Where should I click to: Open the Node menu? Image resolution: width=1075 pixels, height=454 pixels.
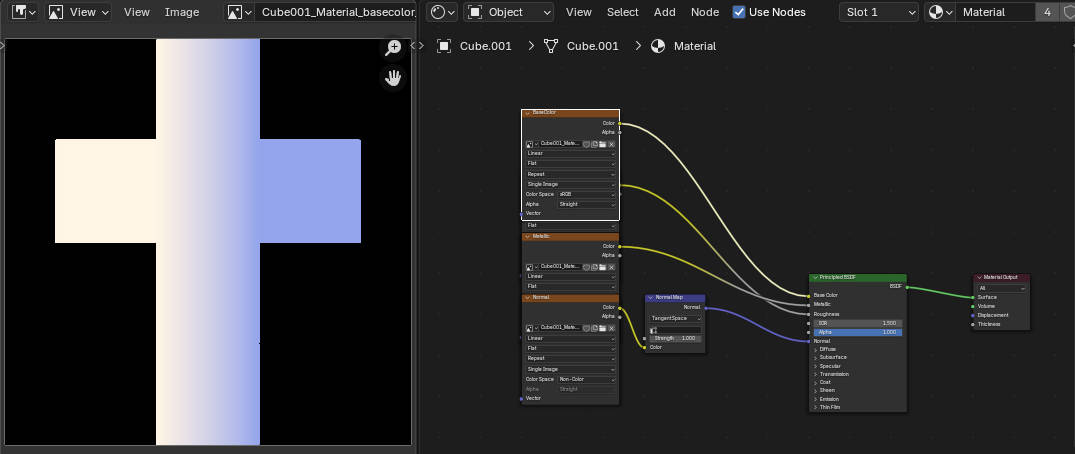[705, 12]
